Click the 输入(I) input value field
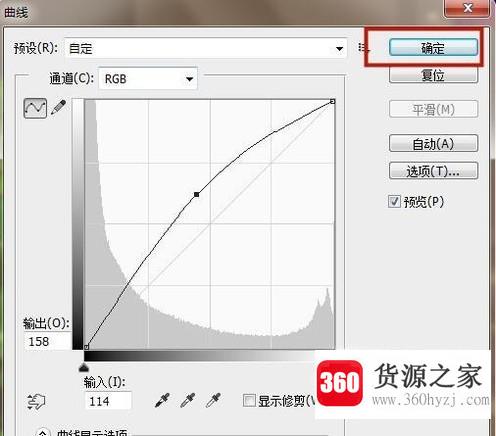The width and height of the screenshot is (496, 436). 108,401
